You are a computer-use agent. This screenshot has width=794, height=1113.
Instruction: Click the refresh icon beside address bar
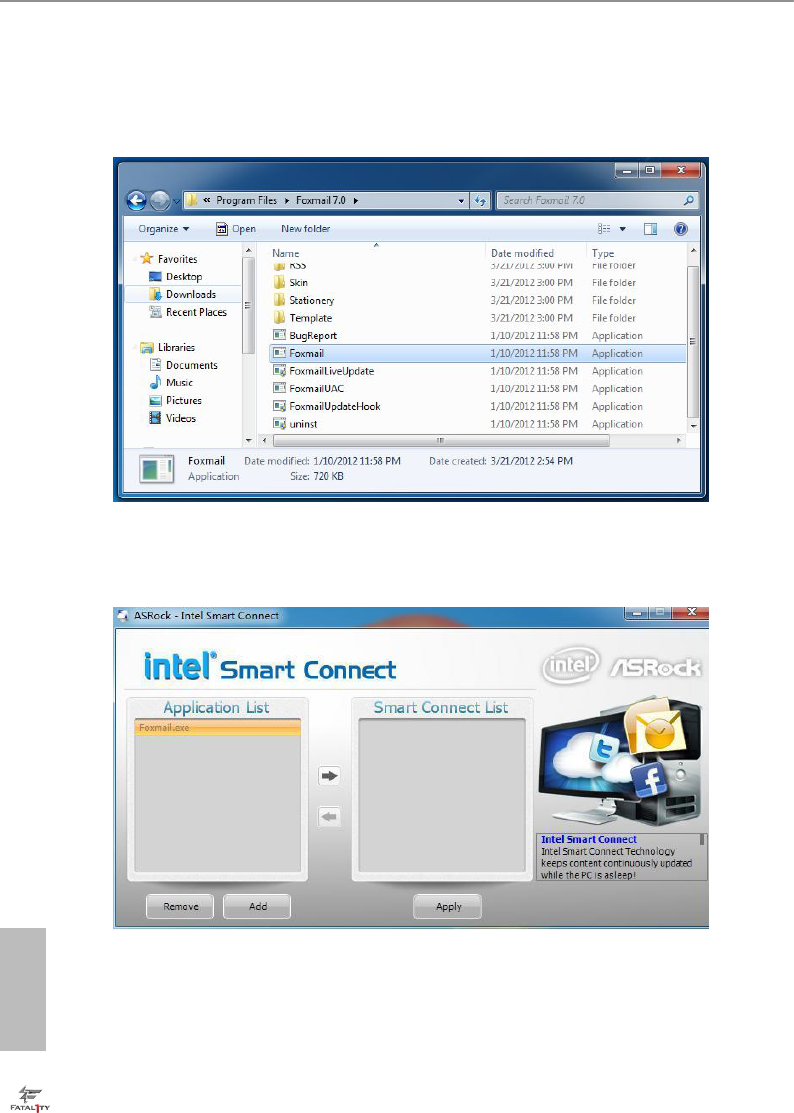tap(480, 201)
